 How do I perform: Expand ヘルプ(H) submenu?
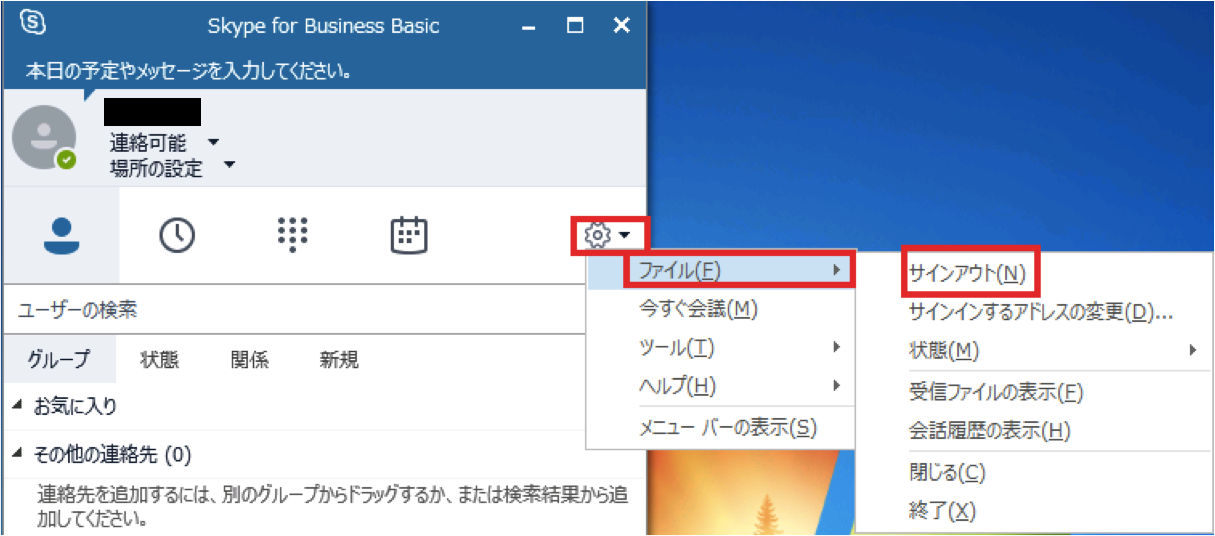click(720, 385)
